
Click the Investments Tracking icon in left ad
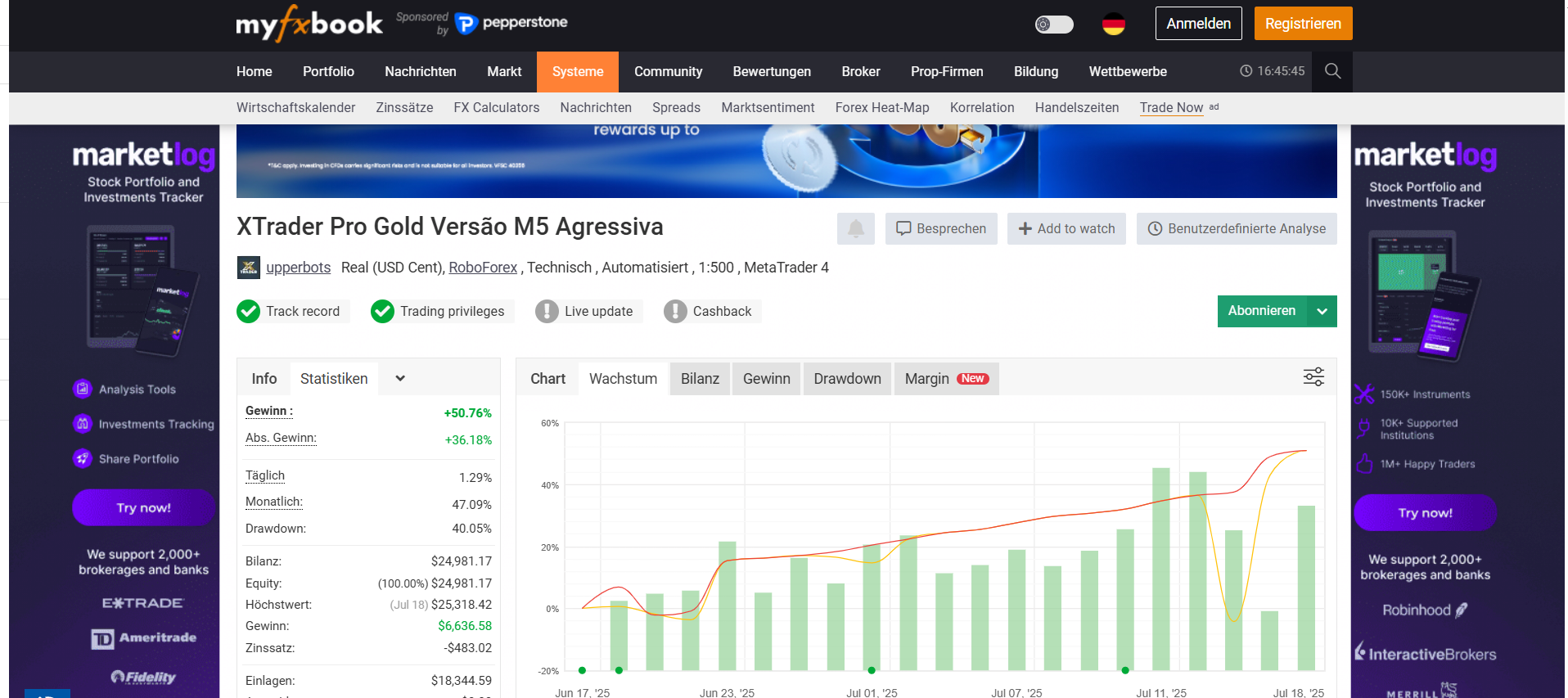click(x=83, y=423)
